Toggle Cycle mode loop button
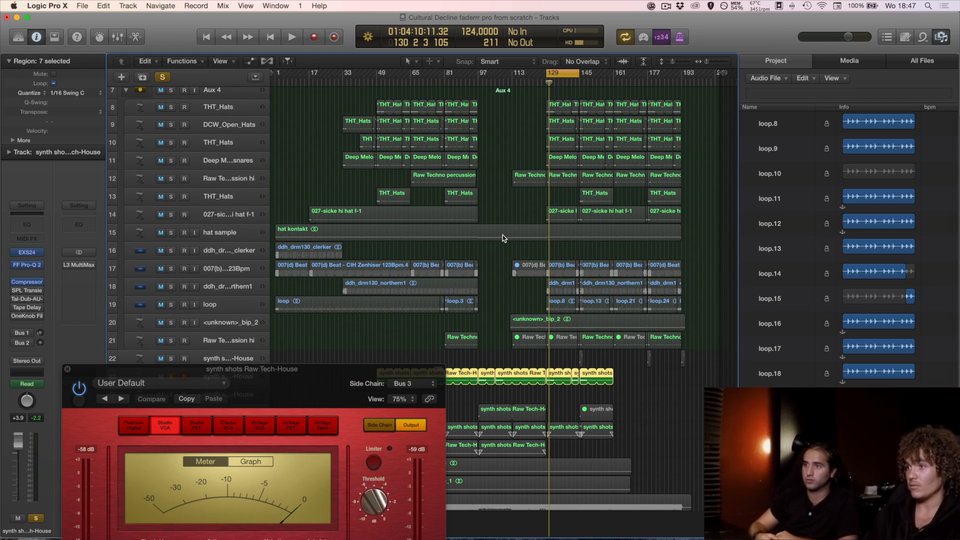 625,37
